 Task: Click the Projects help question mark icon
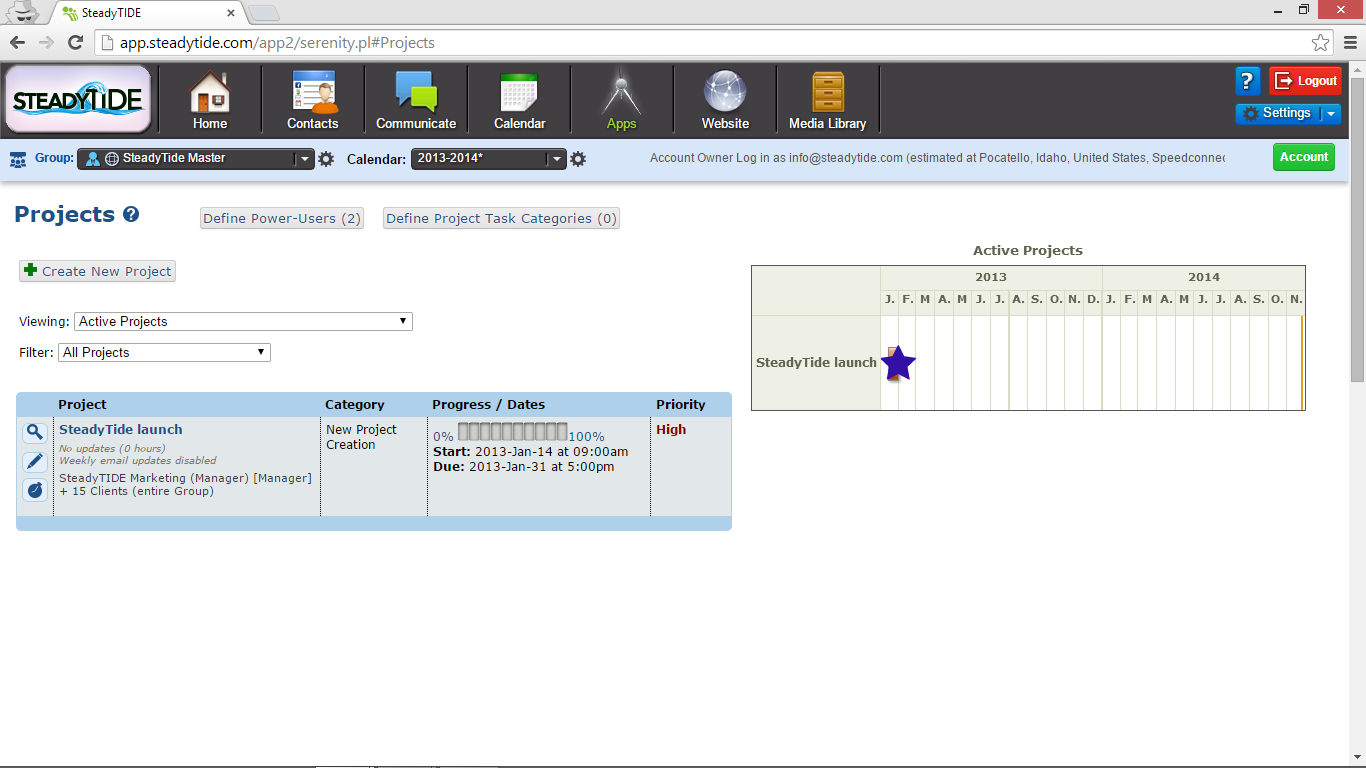click(x=131, y=214)
